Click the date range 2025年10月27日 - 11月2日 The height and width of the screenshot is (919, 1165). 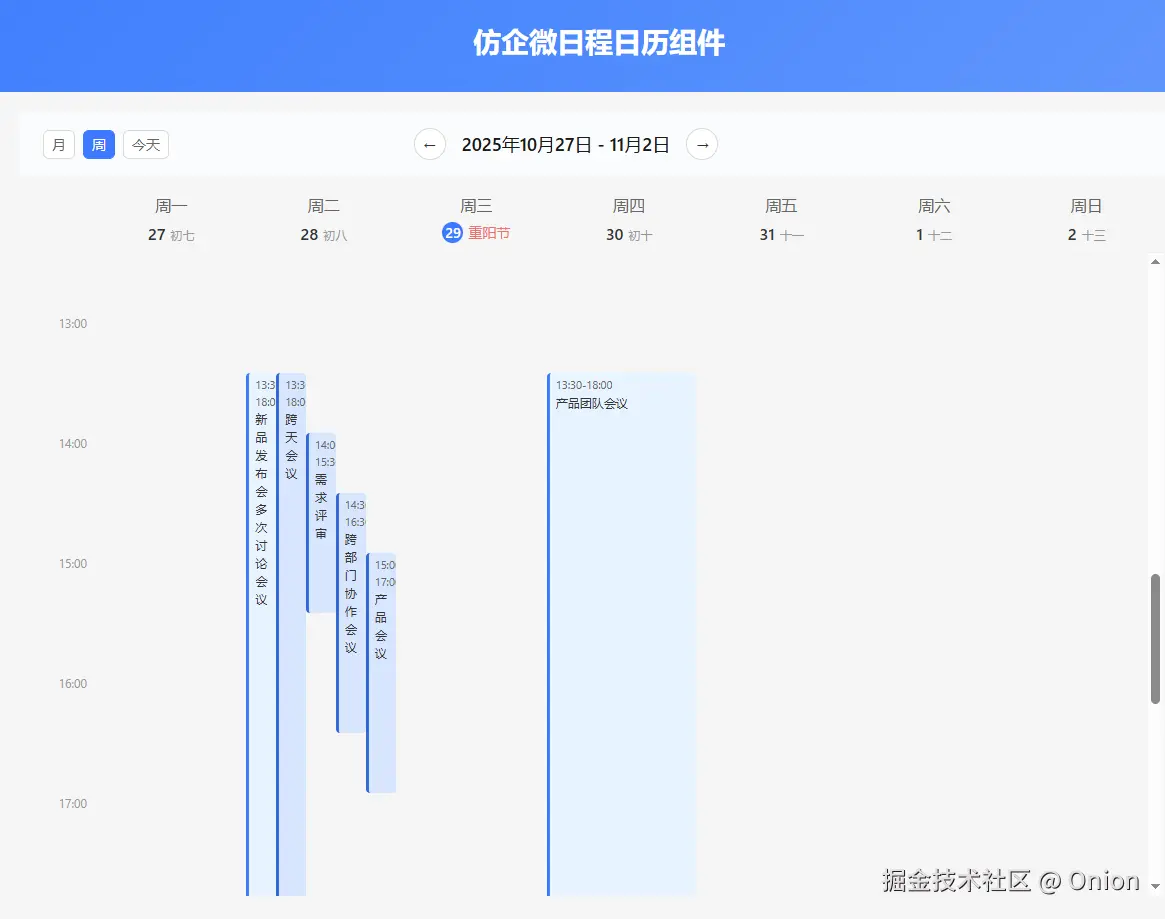click(565, 144)
